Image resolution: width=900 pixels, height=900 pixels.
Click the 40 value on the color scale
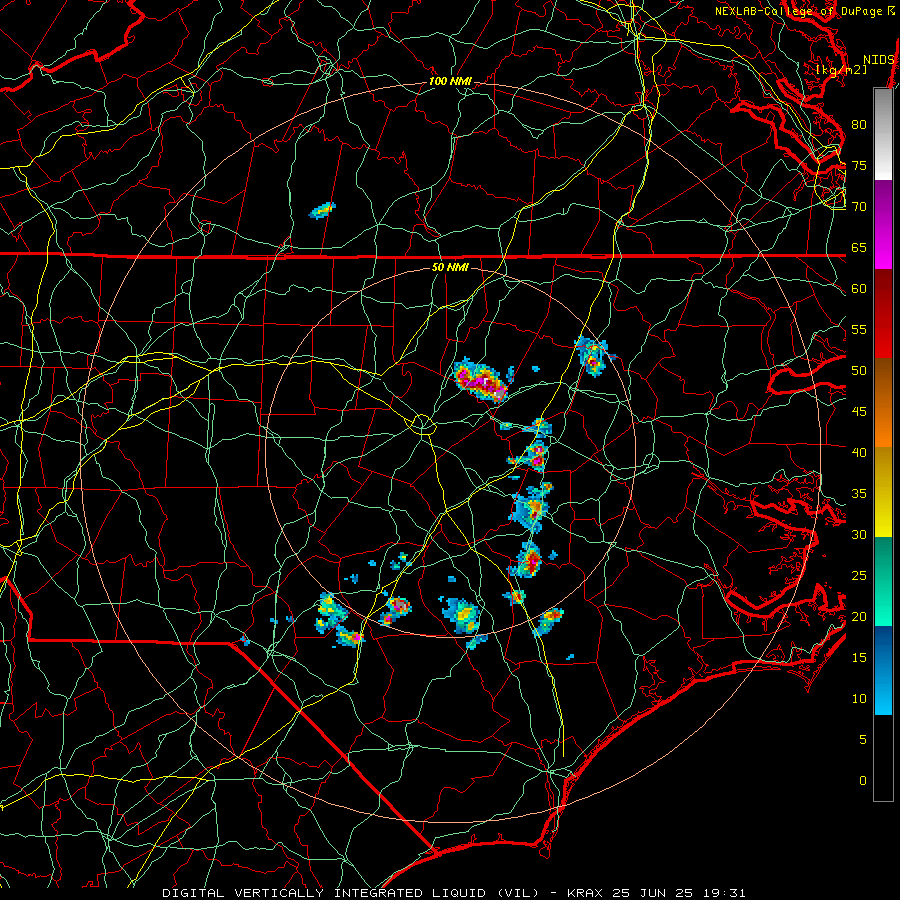[x=859, y=452]
